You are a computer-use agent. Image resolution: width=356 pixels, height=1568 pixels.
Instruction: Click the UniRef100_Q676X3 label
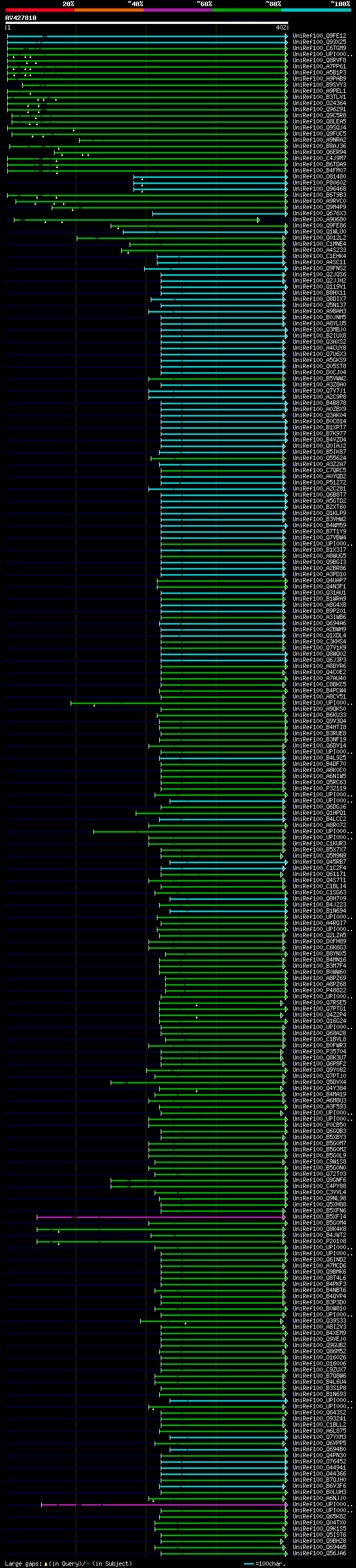319,214
